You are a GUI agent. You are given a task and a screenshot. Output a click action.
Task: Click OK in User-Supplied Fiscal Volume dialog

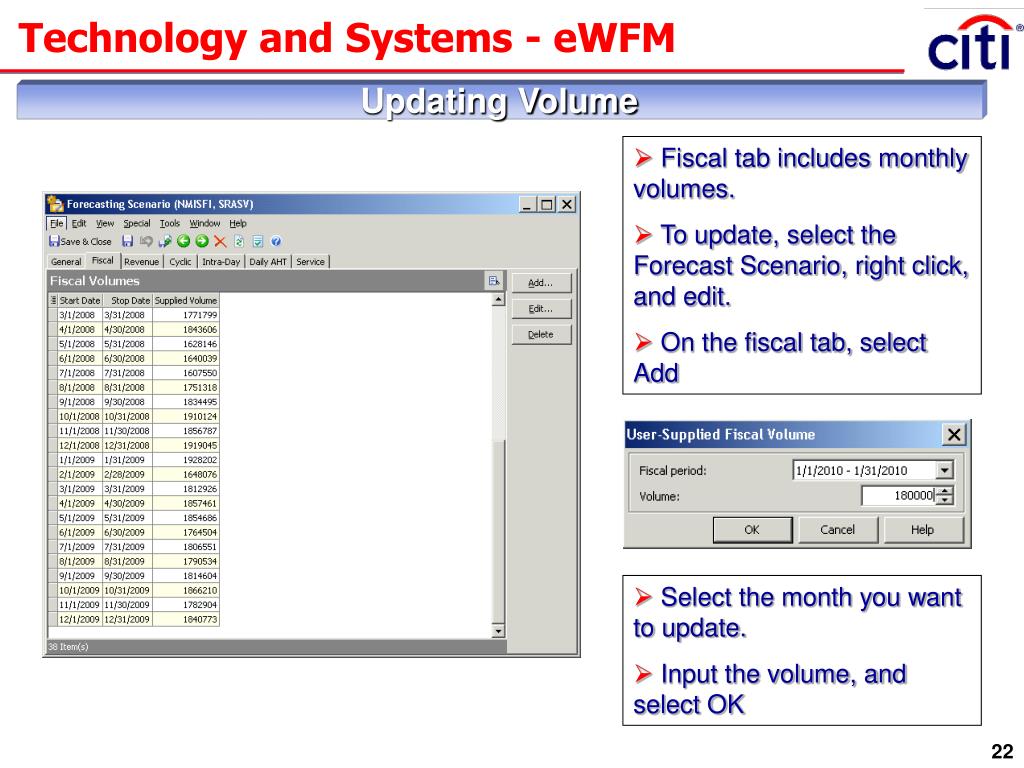point(752,530)
